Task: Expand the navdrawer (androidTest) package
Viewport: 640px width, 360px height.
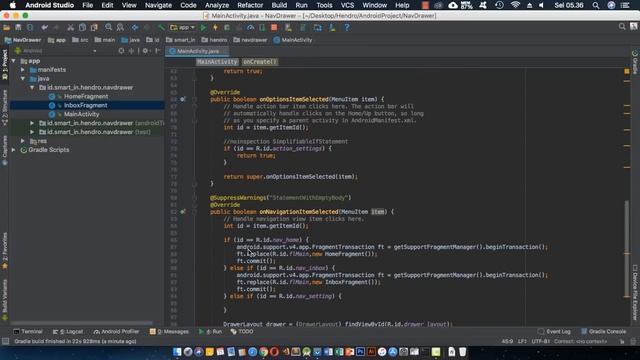Action: [32, 123]
